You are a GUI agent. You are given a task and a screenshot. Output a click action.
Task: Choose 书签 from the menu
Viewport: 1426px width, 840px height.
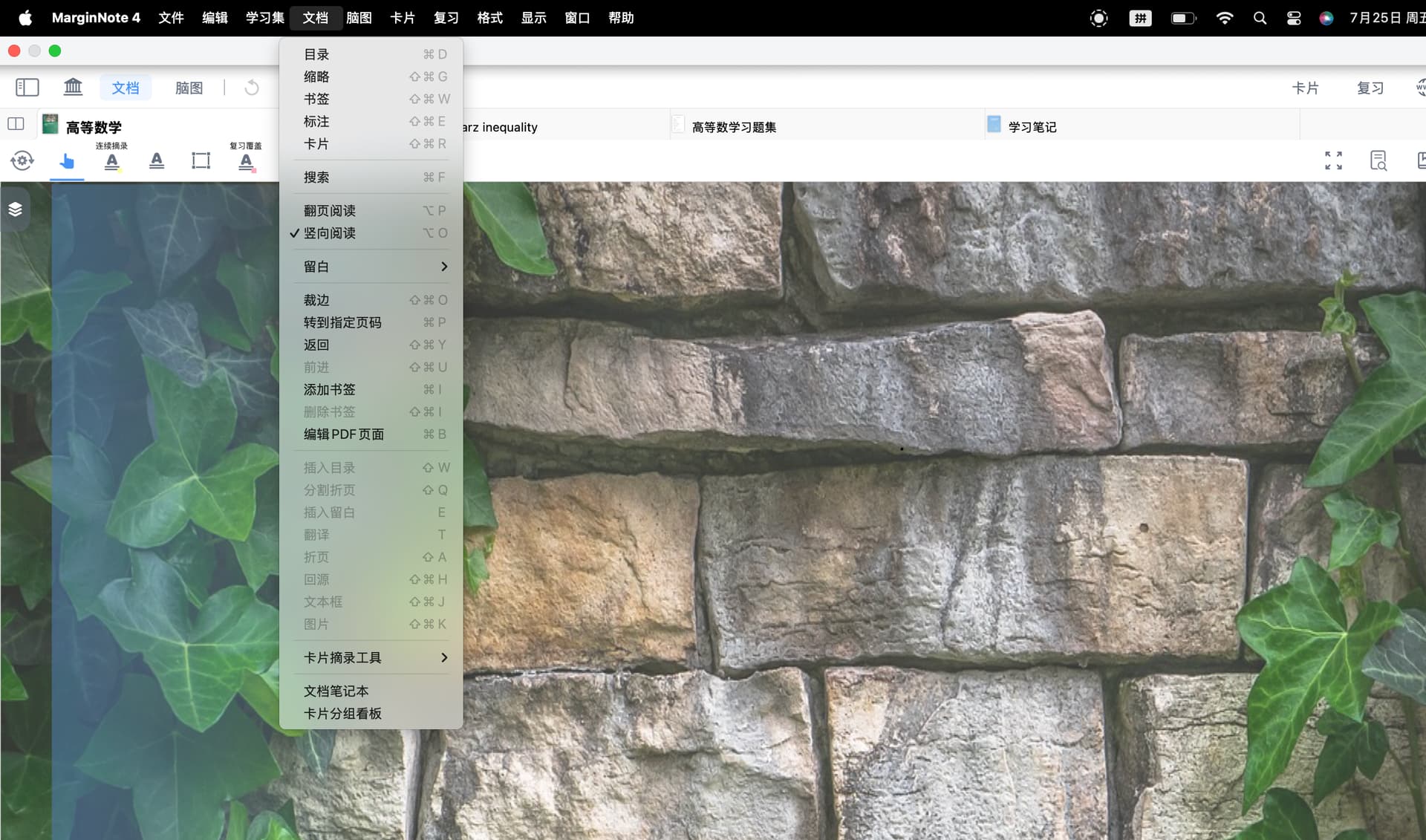pos(371,99)
